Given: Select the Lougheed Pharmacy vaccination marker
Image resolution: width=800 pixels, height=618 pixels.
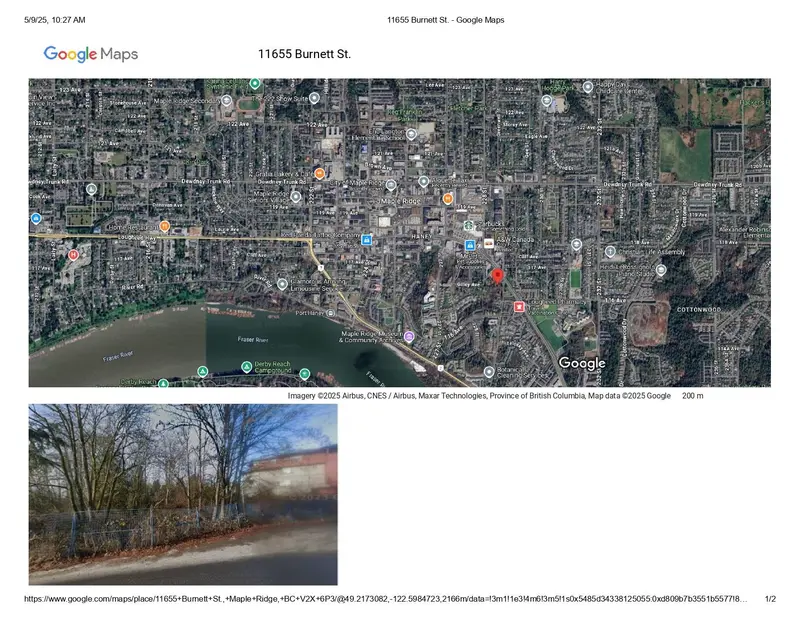Looking at the screenshot, I should 519,307.
